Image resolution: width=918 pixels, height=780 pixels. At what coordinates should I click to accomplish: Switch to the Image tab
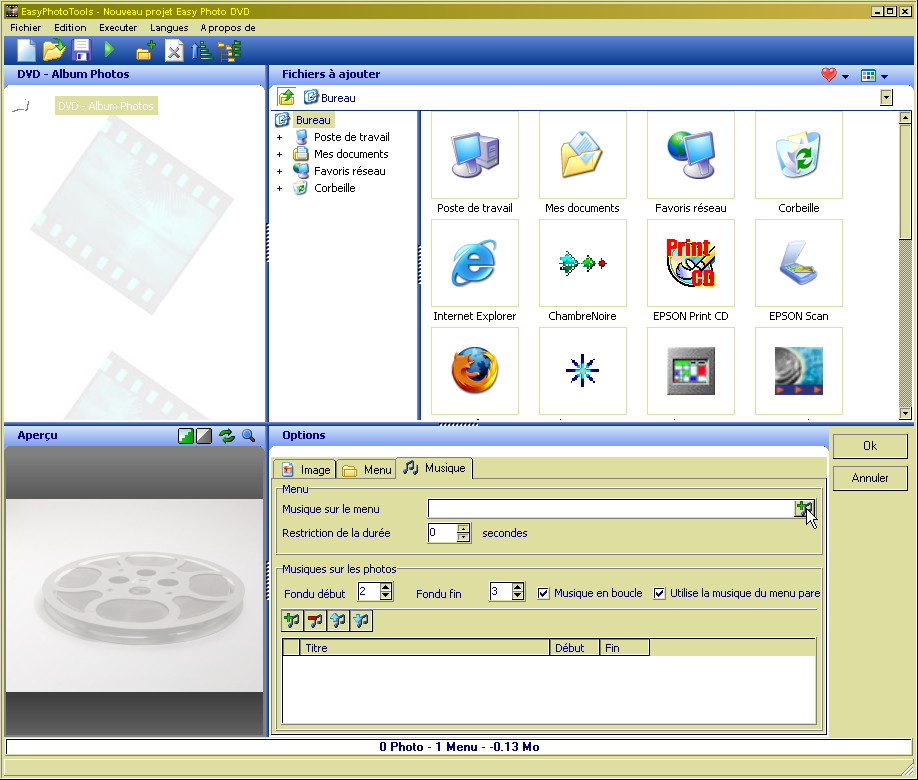(x=305, y=469)
